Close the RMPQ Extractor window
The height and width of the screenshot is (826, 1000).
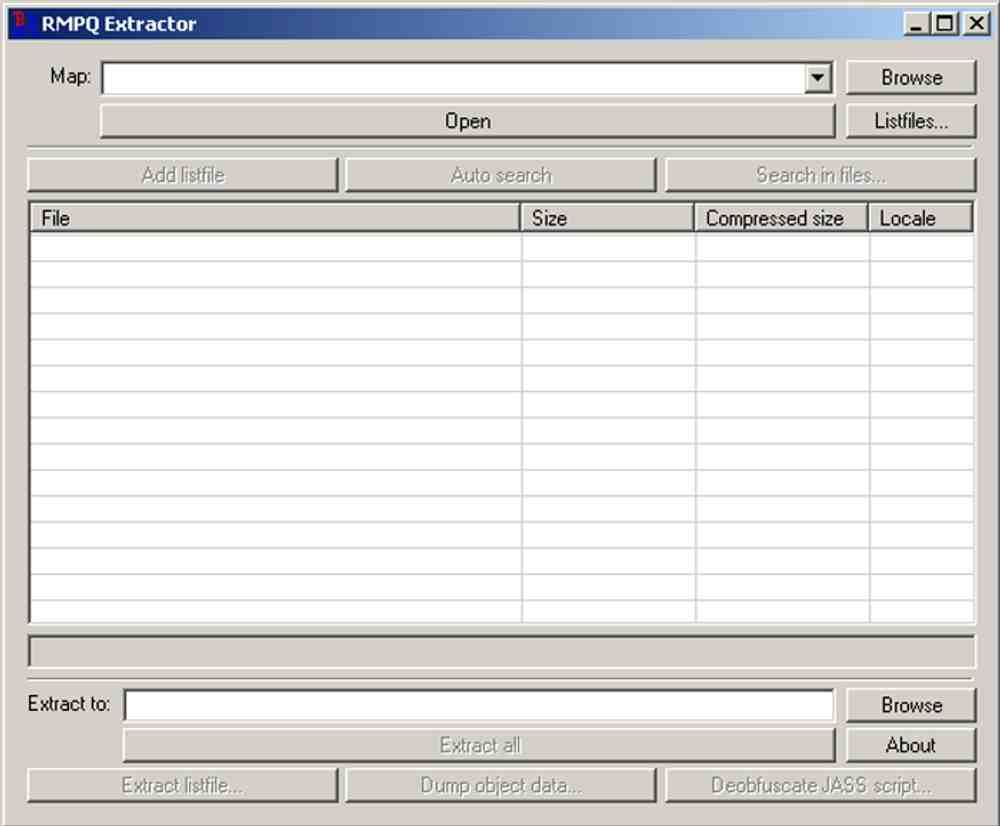tap(976, 24)
